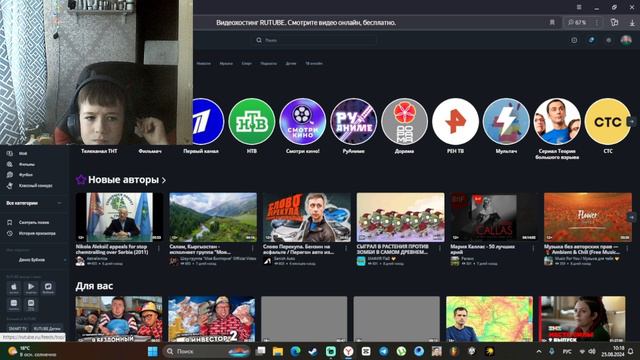Click the Смотреть позже bookmark icon
This screenshot has width=640, height=360.
pos(9,222)
